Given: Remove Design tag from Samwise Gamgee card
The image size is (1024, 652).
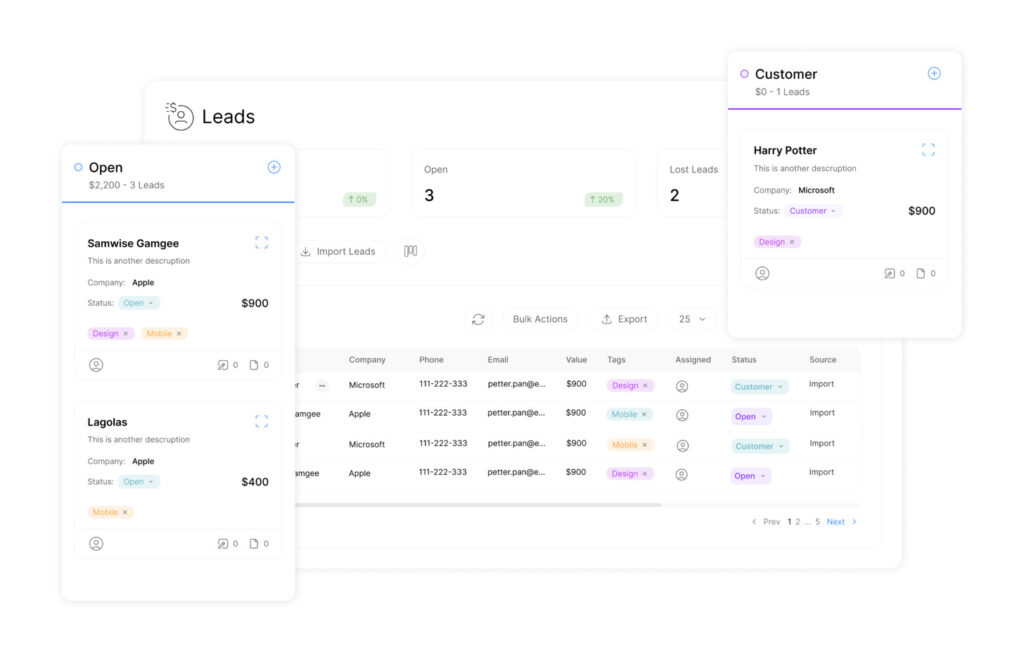Looking at the screenshot, I should [125, 334].
